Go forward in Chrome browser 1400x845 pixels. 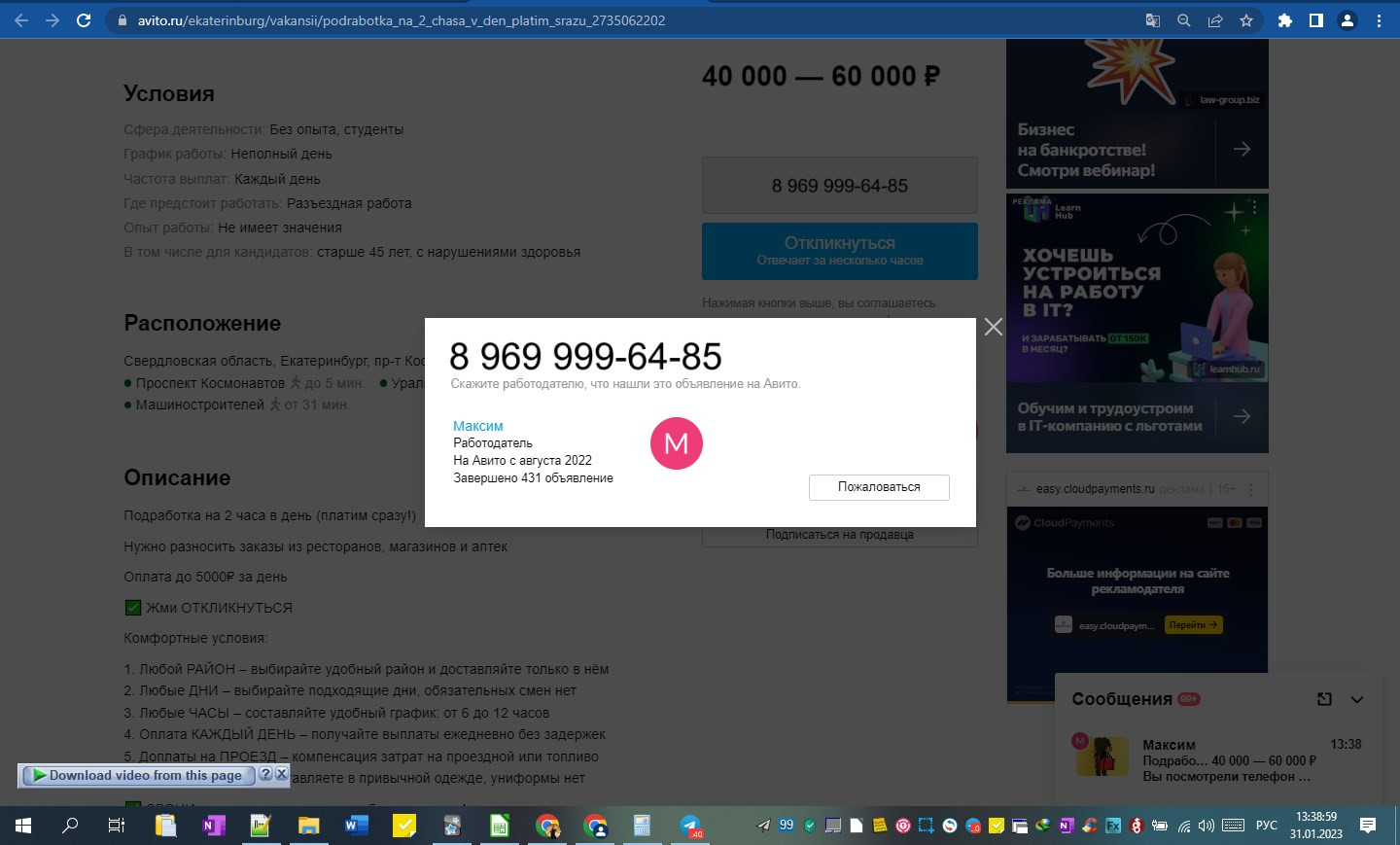(52, 20)
